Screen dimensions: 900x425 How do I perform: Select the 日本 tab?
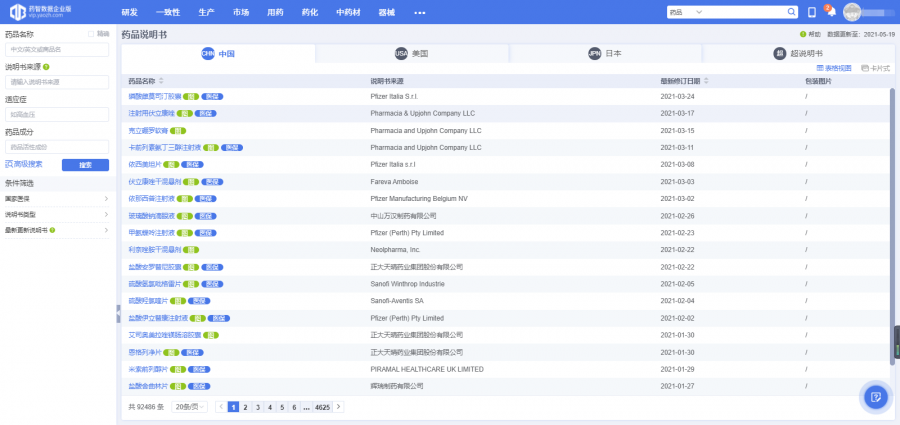[606, 53]
